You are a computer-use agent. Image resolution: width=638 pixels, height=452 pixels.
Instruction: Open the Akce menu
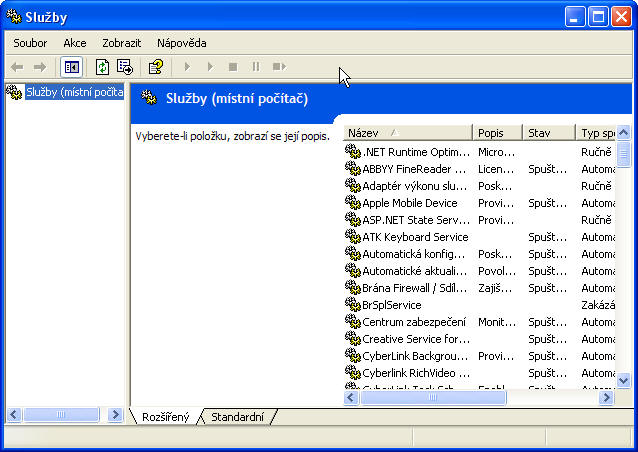click(75, 43)
